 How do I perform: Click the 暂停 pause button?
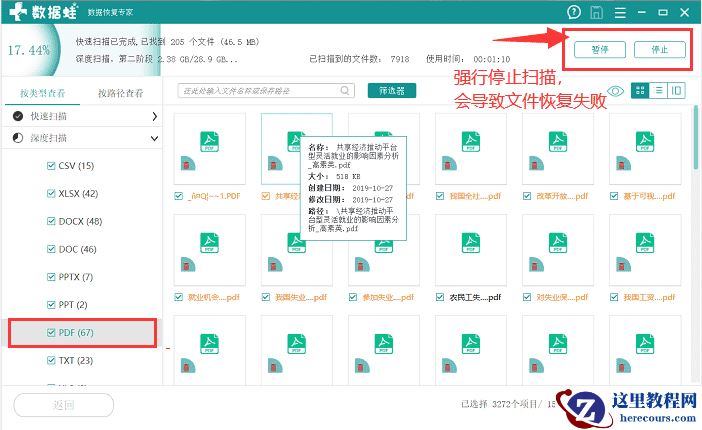pyautogui.click(x=599, y=49)
